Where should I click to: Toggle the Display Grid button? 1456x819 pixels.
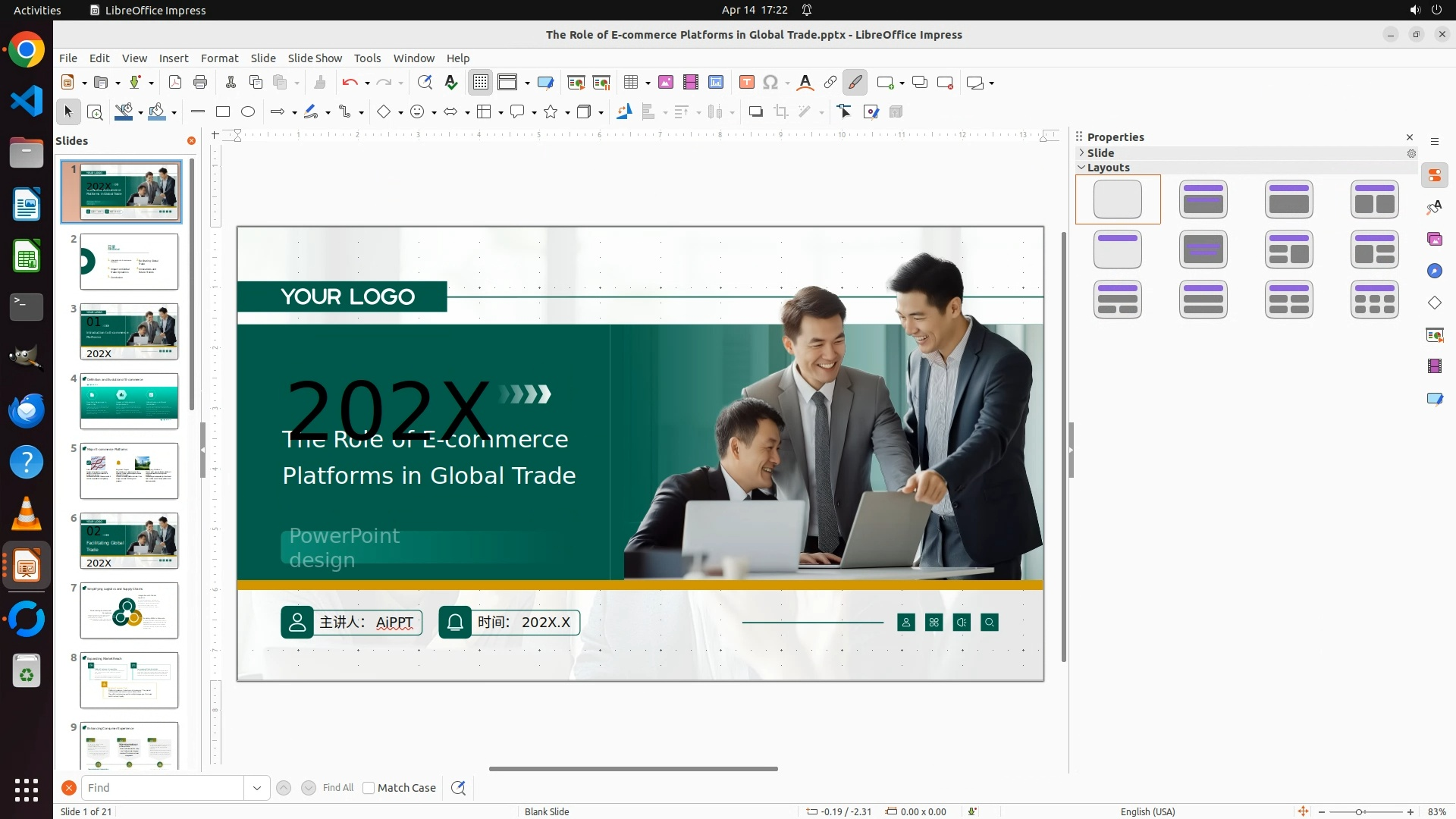481,83
